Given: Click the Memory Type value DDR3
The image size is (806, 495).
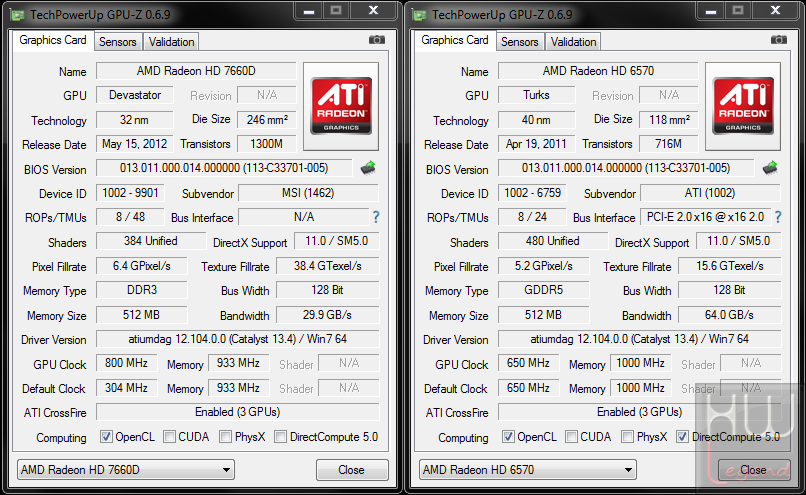Looking at the screenshot, I should click(x=142, y=290).
